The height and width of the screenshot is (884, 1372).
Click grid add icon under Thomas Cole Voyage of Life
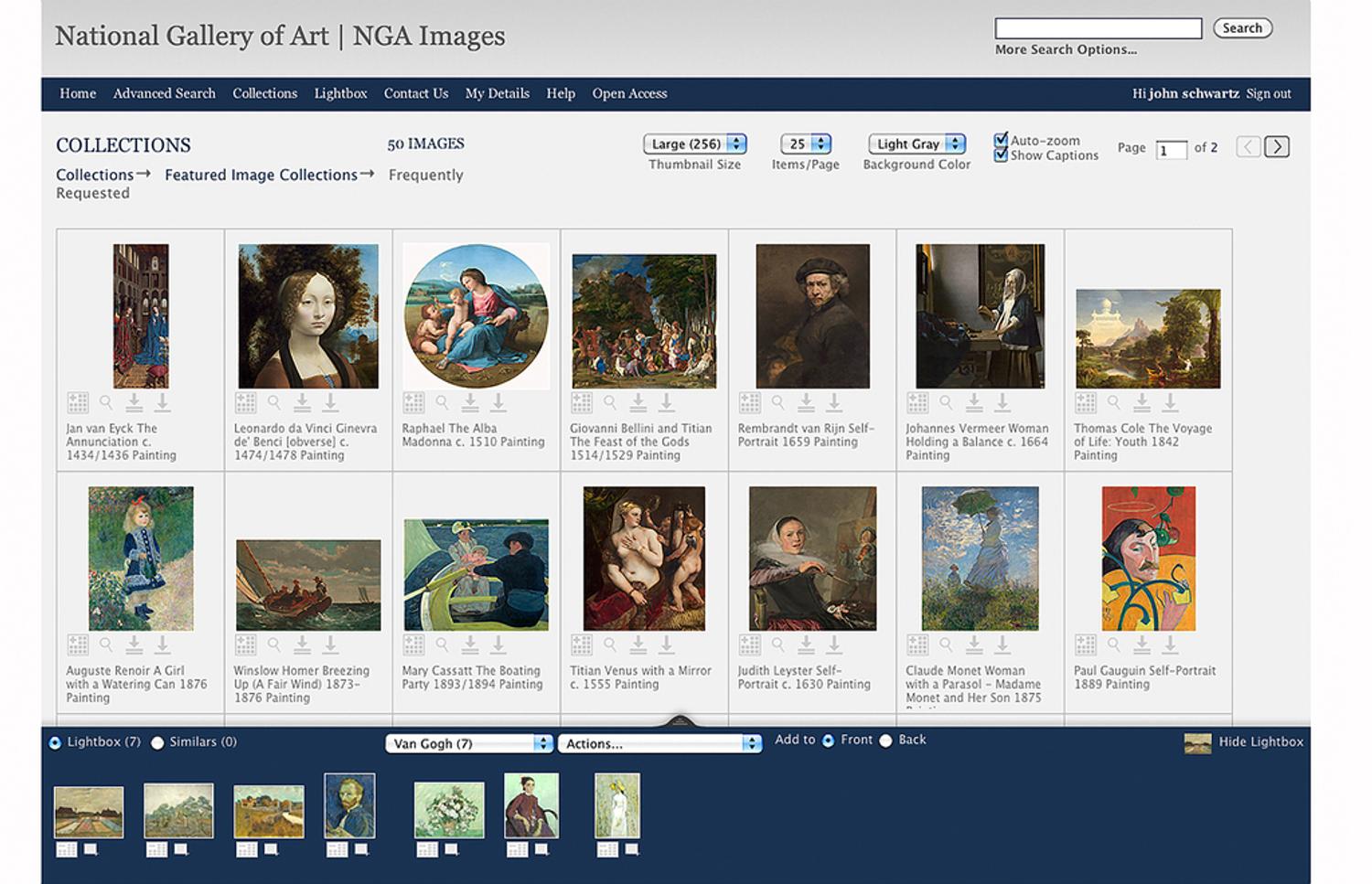[1086, 402]
